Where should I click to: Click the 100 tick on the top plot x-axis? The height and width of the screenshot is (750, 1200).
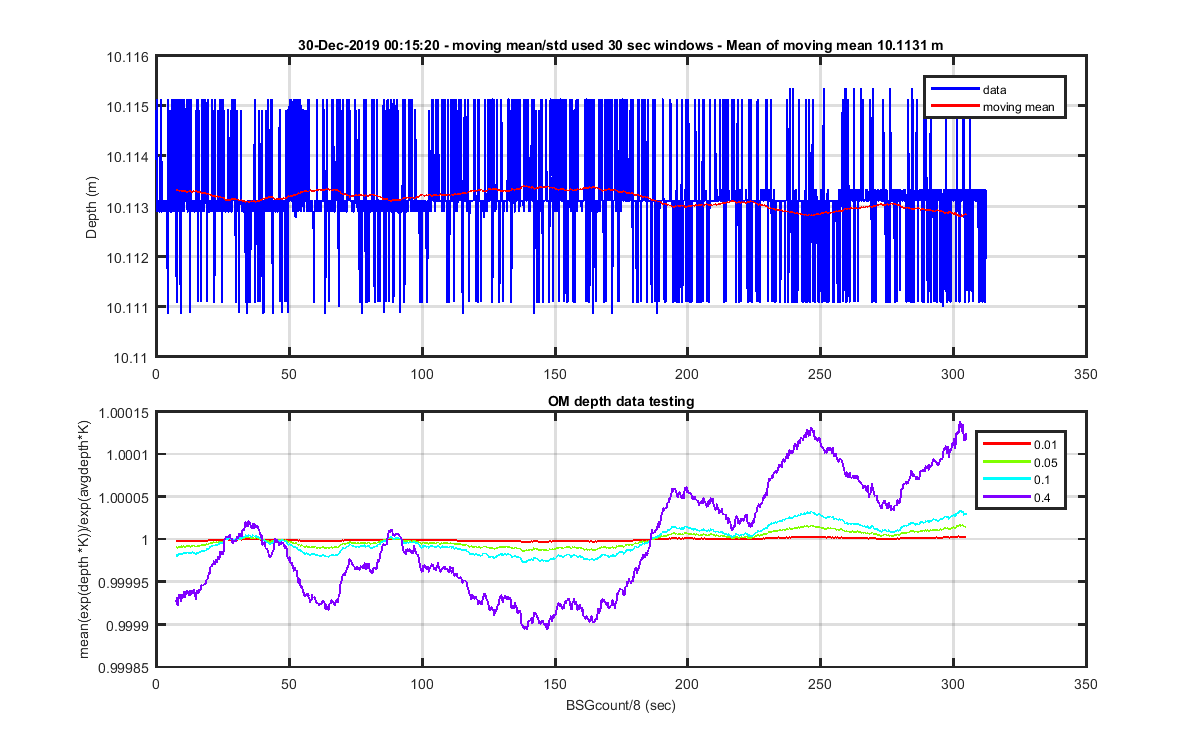coord(421,374)
